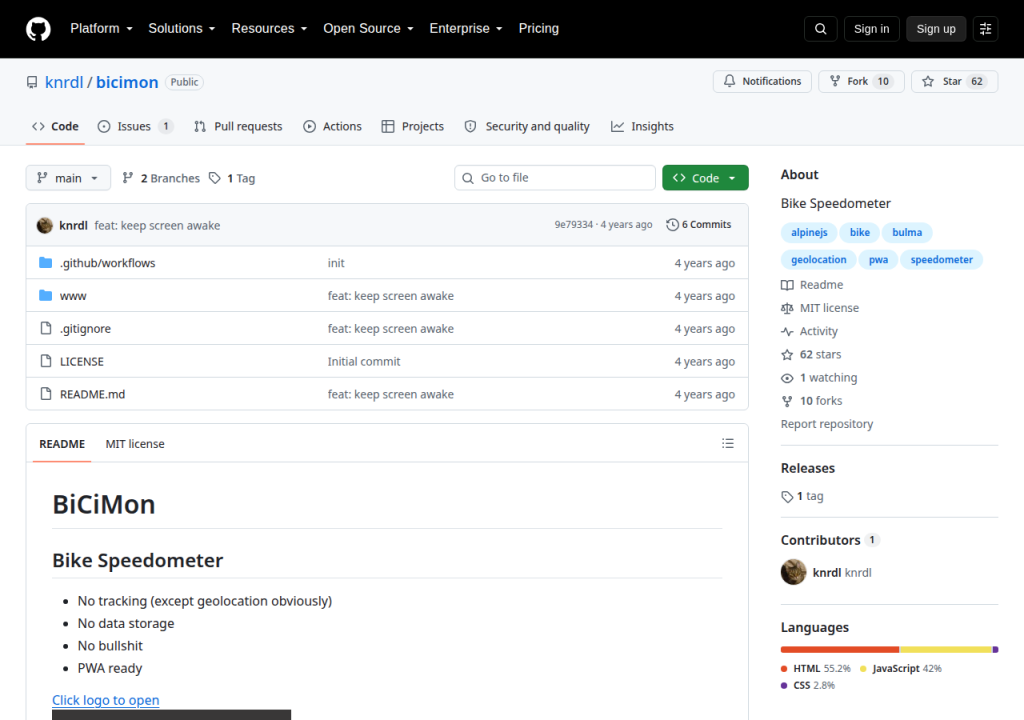The width and height of the screenshot is (1024, 720).
Task: Expand the Resources menu
Action: click(x=269, y=29)
